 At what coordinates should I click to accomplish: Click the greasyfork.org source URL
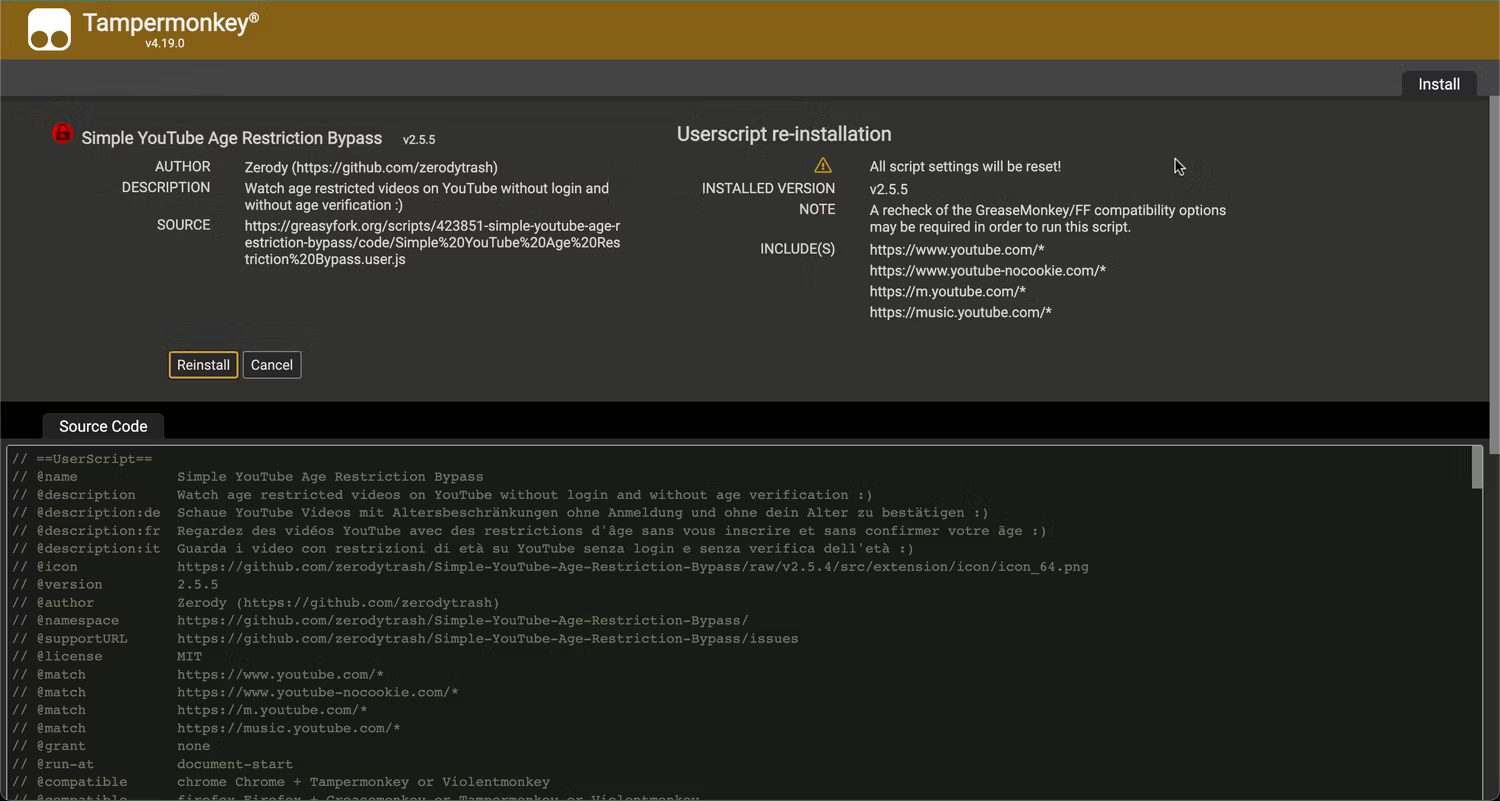click(x=432, y=242)
